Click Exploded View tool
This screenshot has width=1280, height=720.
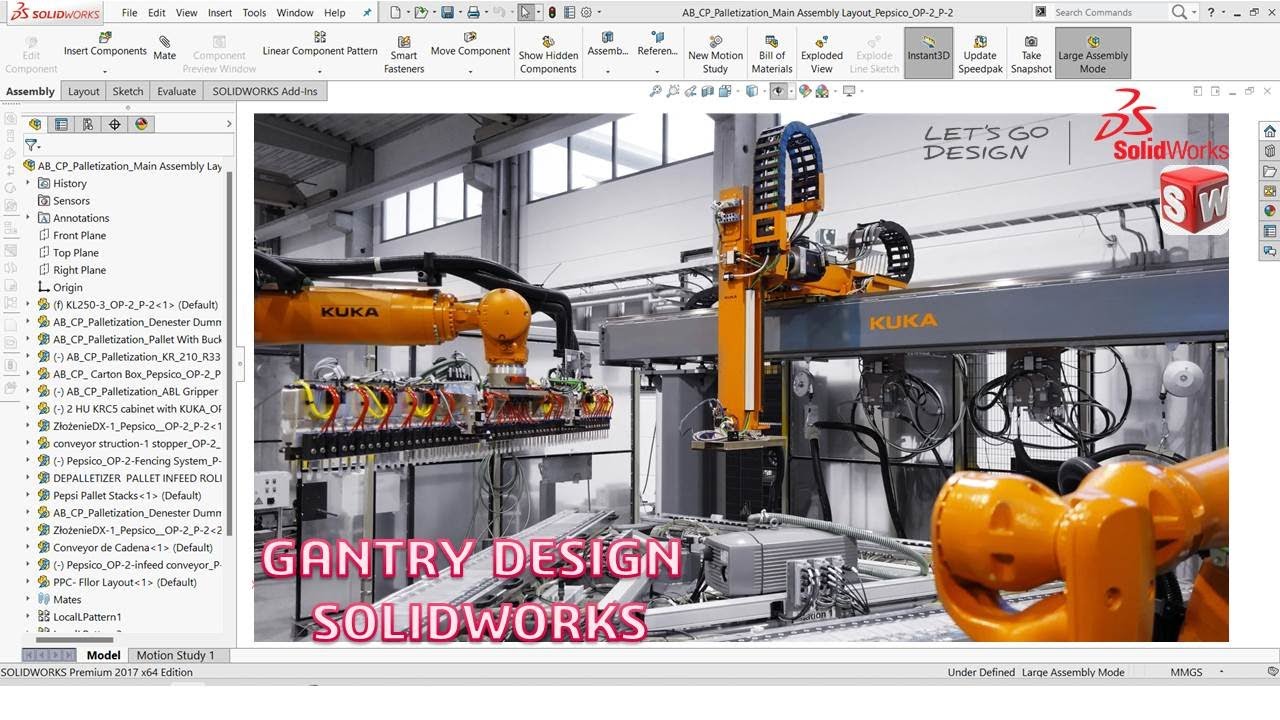pyautogui.click(x=822, y=55)
